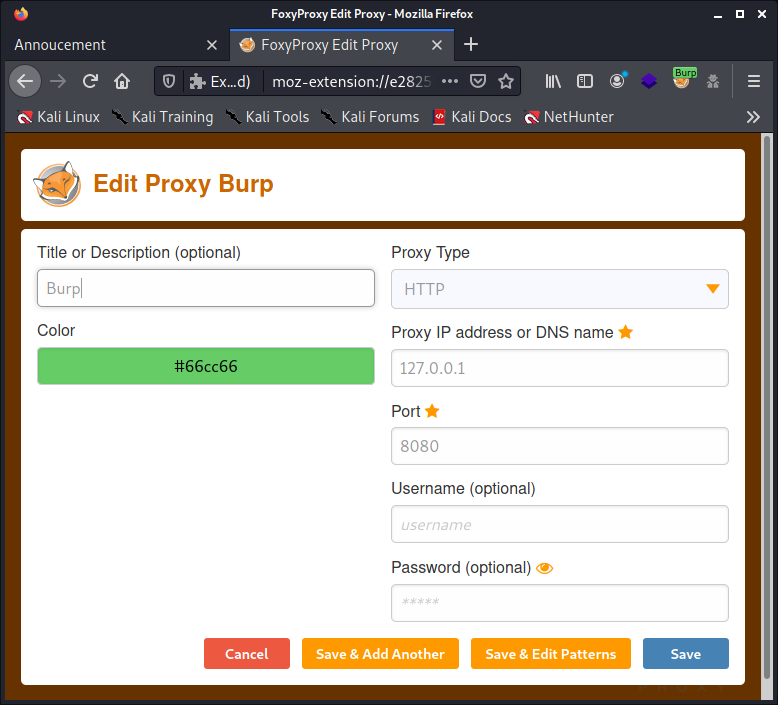Open Kali Linux bookmark

click(58, 117)
